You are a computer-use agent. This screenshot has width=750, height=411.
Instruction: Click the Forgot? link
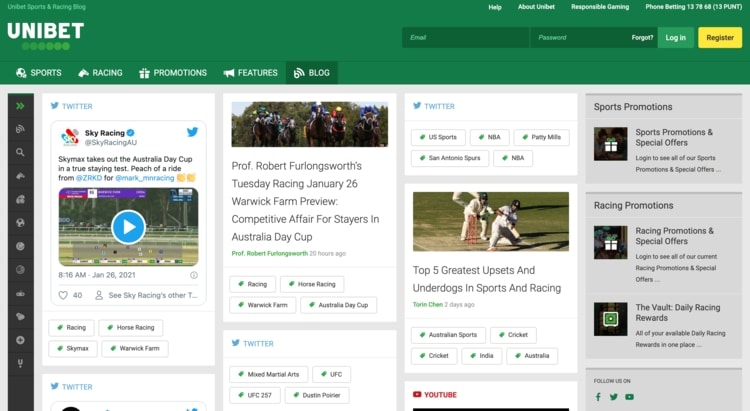[x=642, y=37]
